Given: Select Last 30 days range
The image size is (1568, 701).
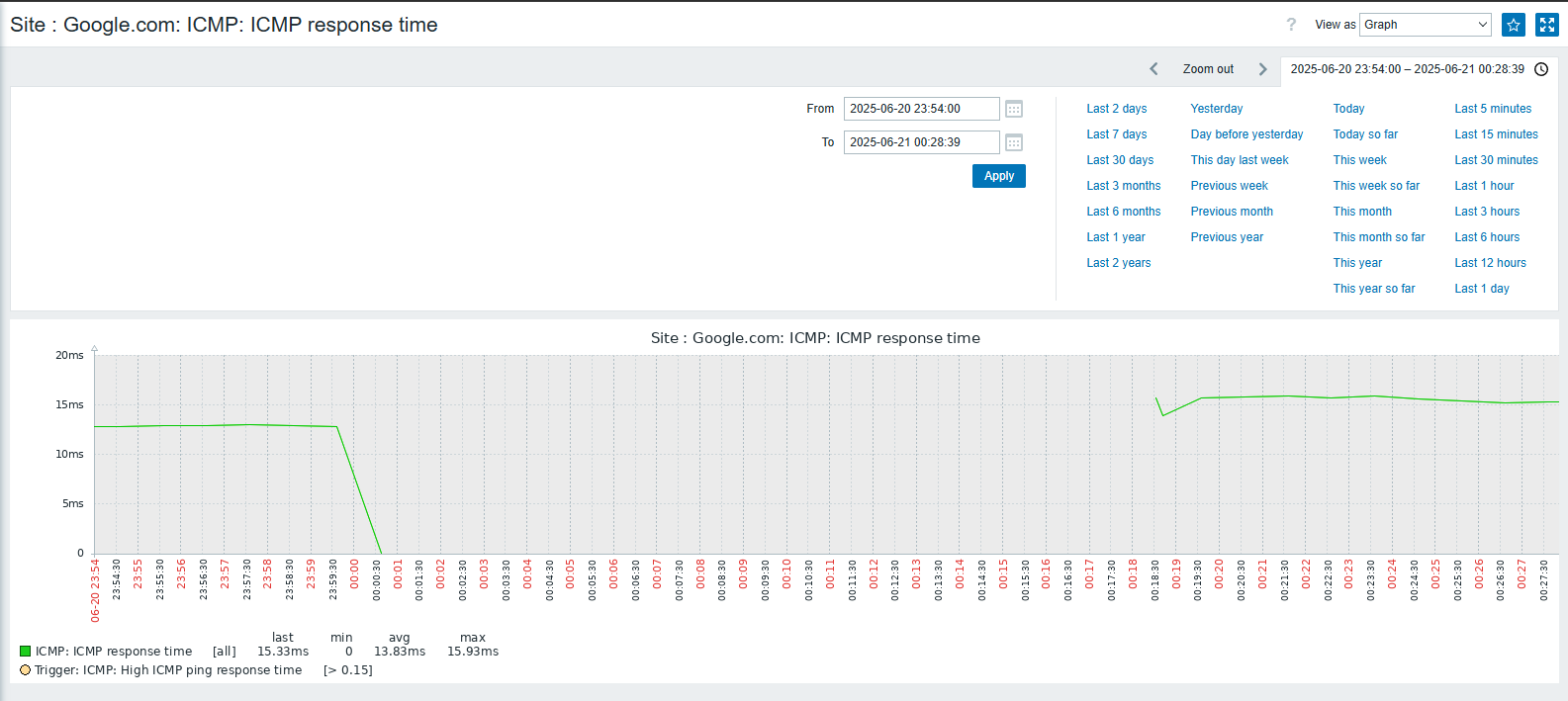Looking at the screenshot, I should [1120, 160].
